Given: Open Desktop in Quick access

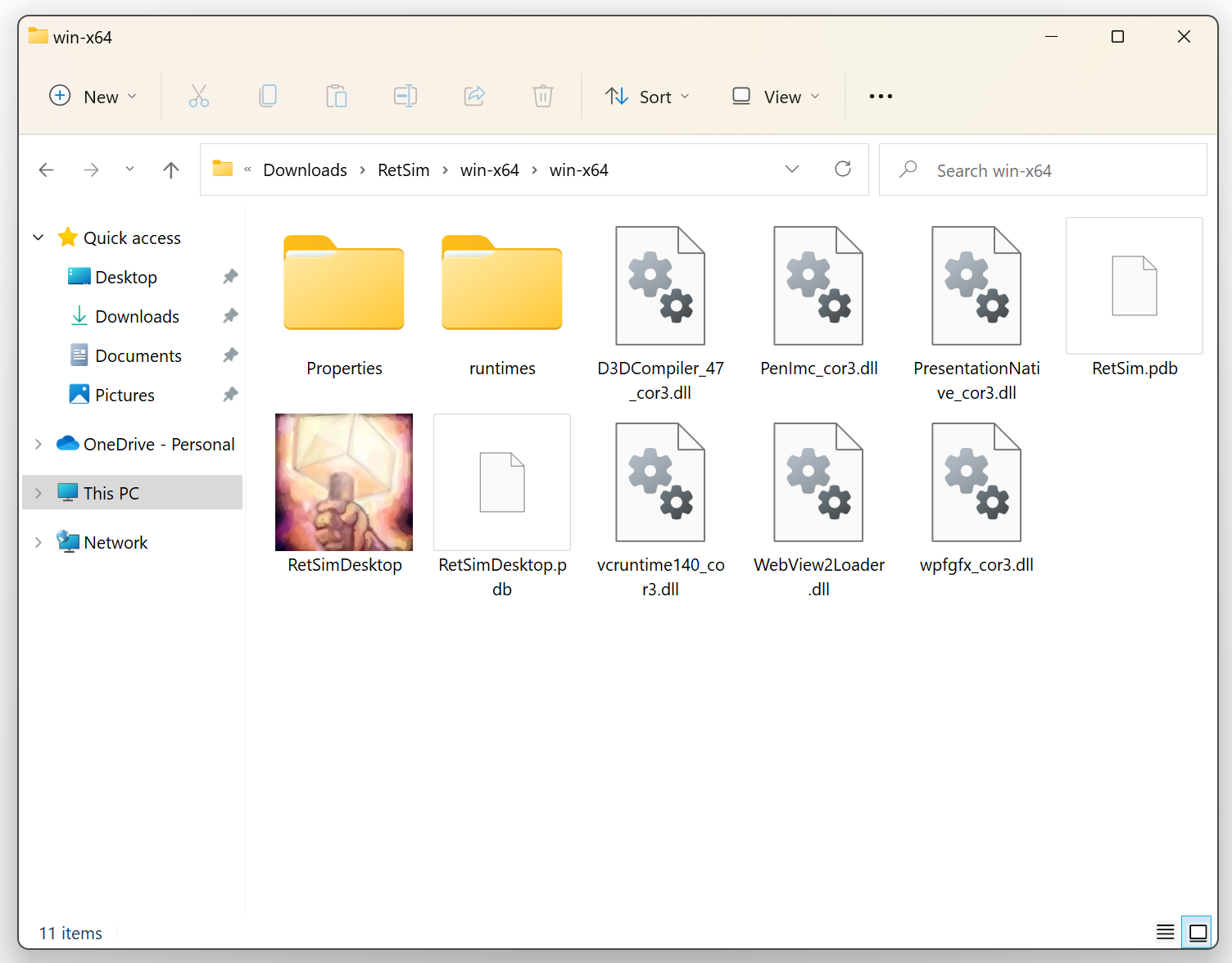Looking at the screenshot, I should [x=126, y=277].
